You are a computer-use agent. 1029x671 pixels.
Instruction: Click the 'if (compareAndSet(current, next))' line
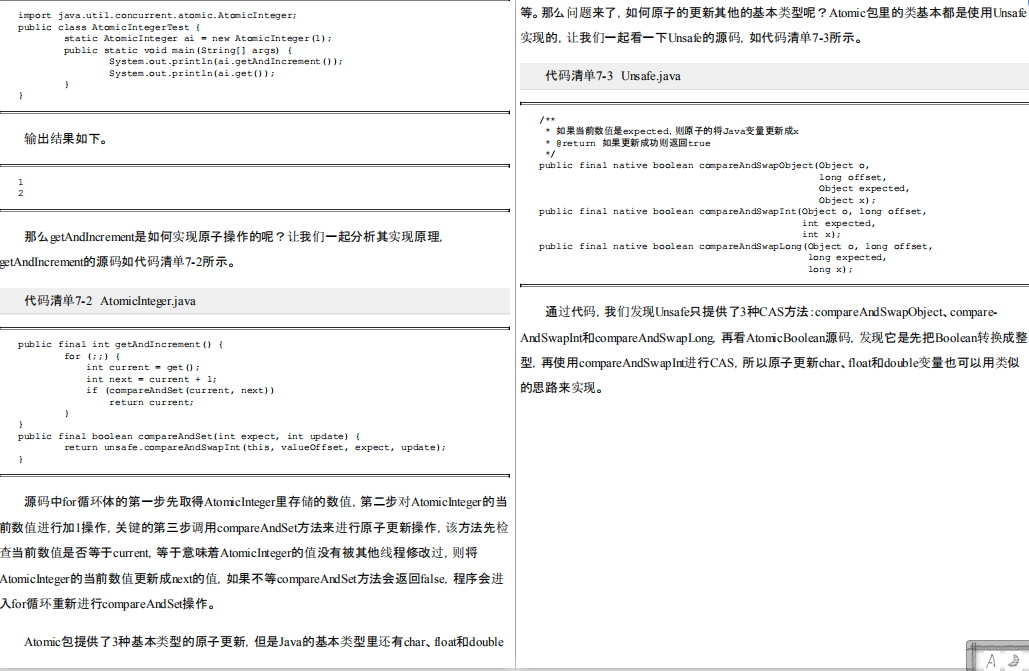click(180, 390)
